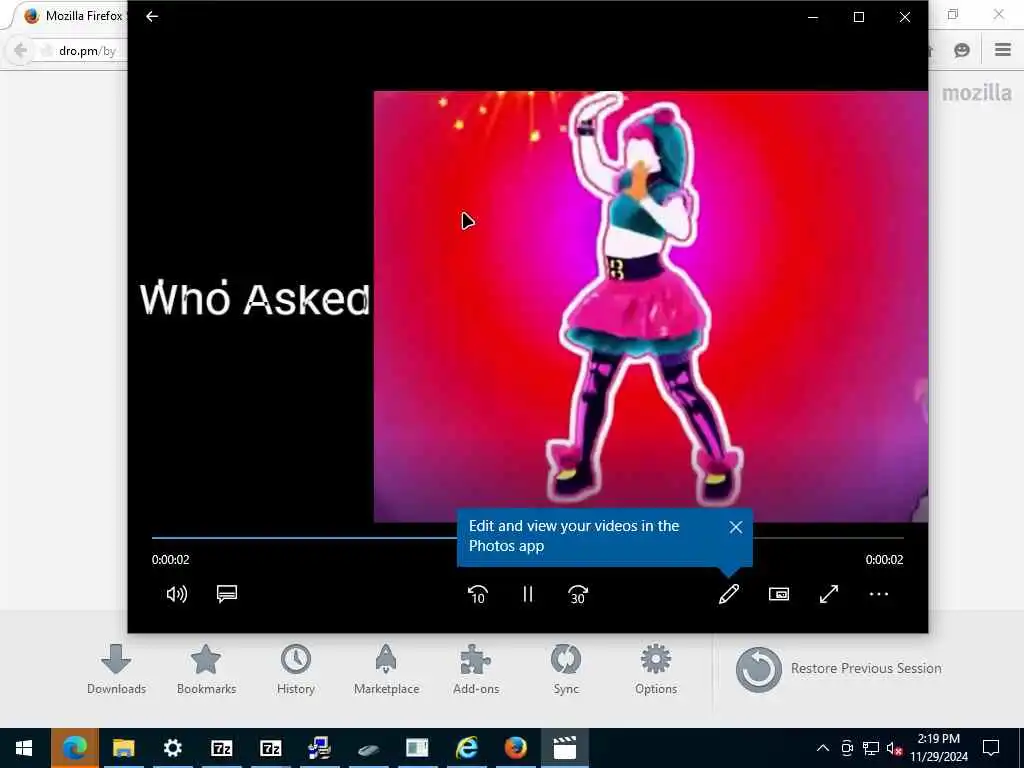Open Firefox Bookmarks shortcut
This screenshot has height=768, width=1024.
coord(206,669)
